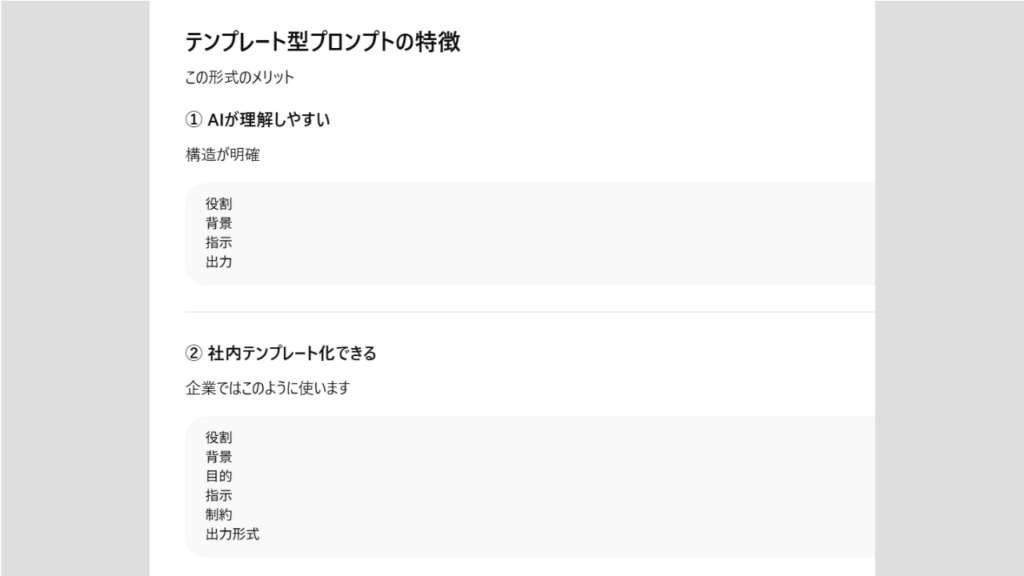Click the horizontal divider between sections
This screenshot has width=1024, height=576.
(x=530, y=312)
